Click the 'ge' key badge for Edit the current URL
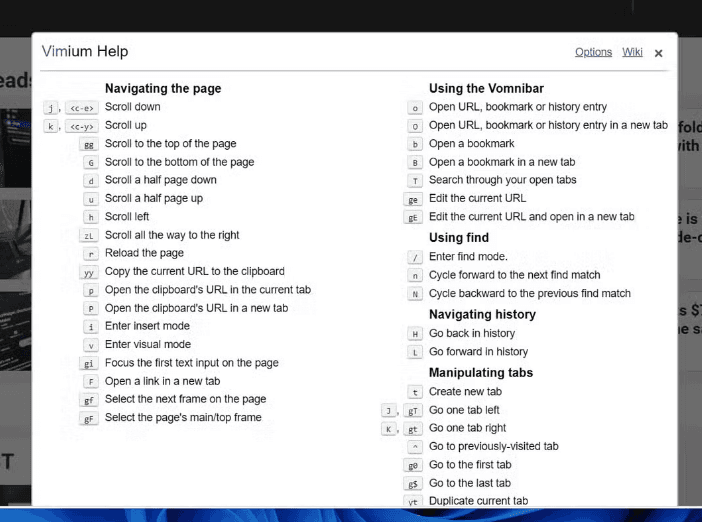The image size is (702, 522). pyautogui.click(x=413, y=199)
